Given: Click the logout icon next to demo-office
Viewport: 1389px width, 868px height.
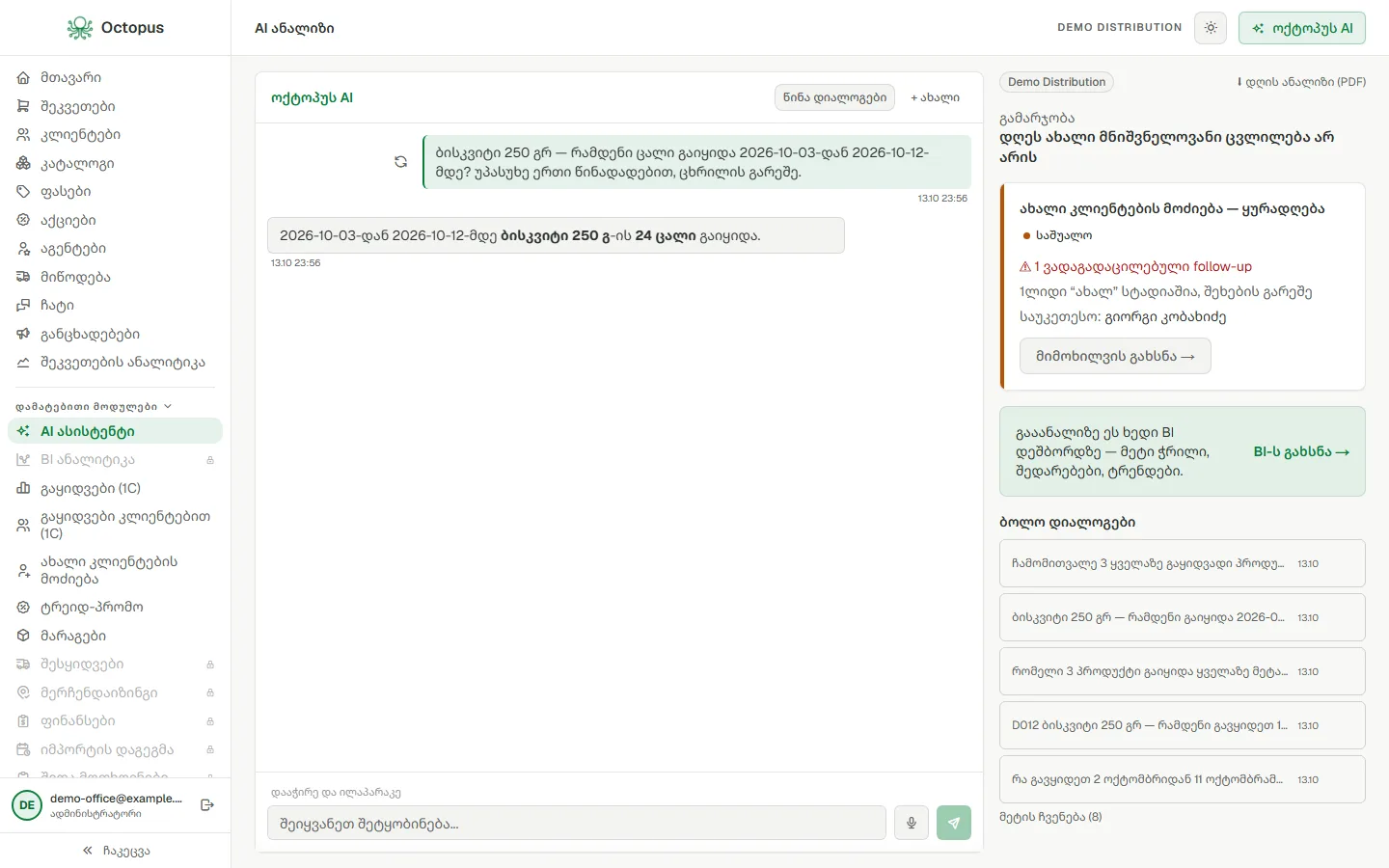Looking at the screenshot, I should coord(207,805).
